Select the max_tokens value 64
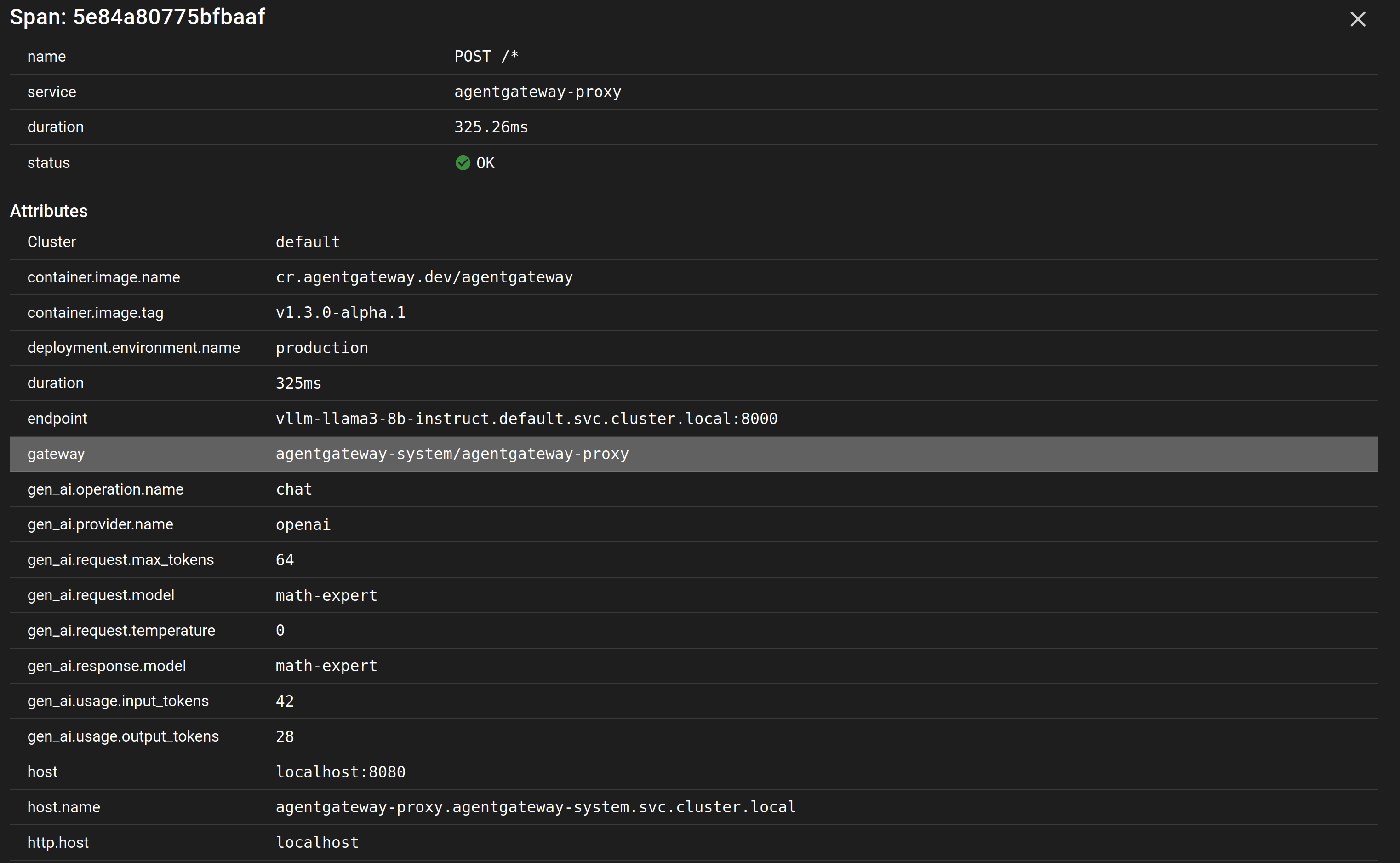The height and width of the screenshot is (863, 1400). point(285,560)
